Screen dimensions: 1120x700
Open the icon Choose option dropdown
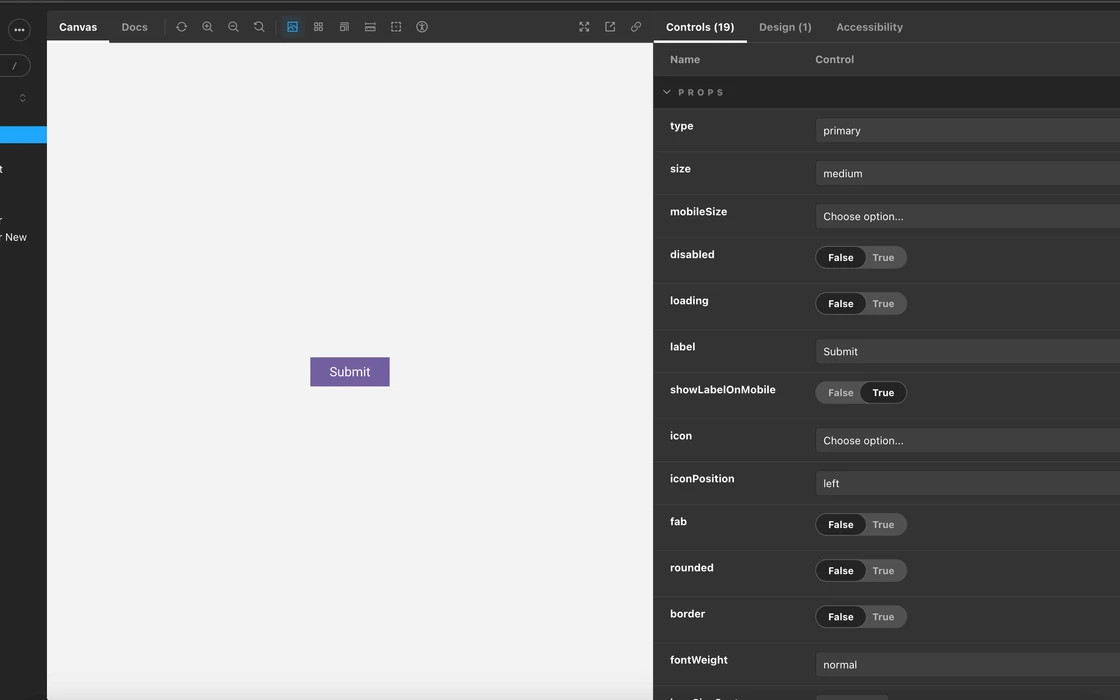click(x=968, y=441)
